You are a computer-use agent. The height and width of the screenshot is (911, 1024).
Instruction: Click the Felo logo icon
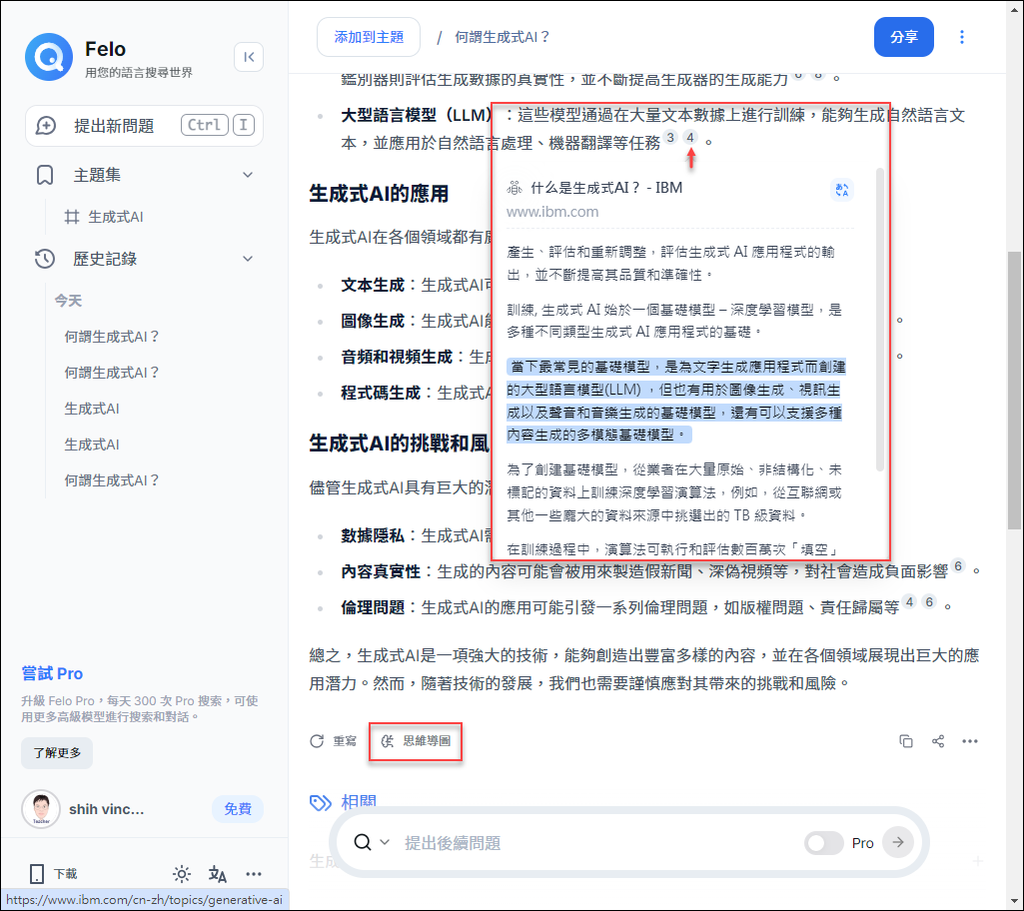pyautogui.click(x=49, y=57)
